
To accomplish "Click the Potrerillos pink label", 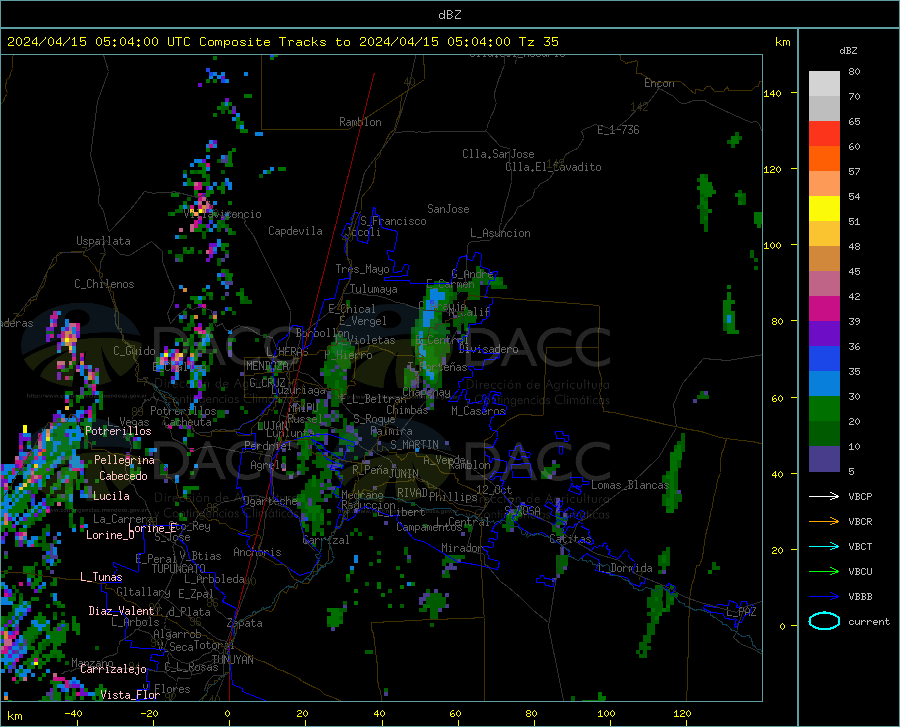I will 118,431.
